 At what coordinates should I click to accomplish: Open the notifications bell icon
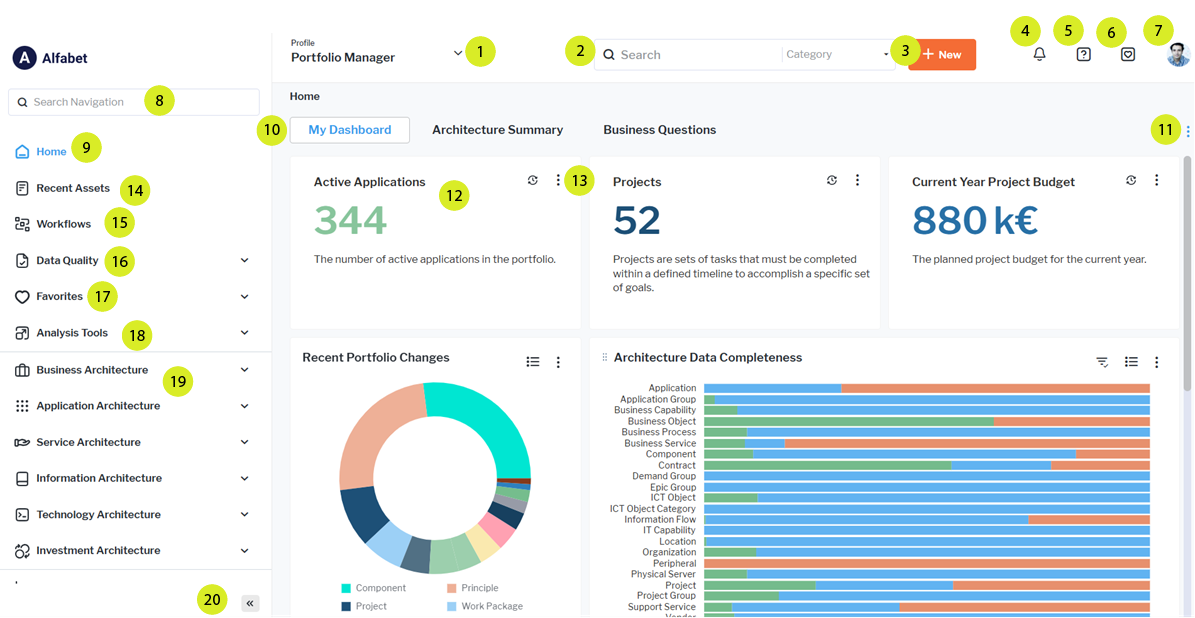(1039, 55)
